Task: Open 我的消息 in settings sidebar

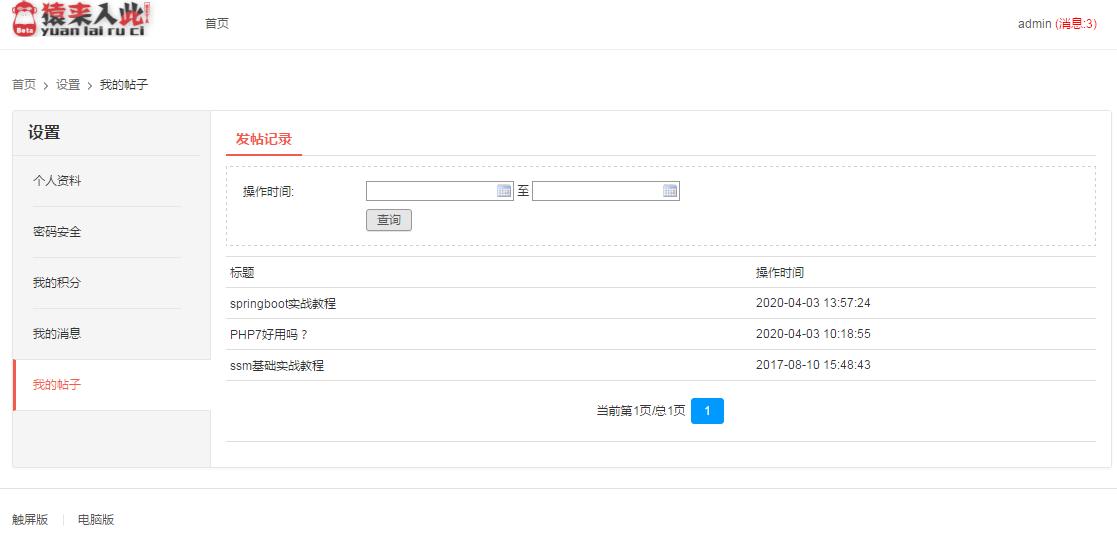Action: 57,334
